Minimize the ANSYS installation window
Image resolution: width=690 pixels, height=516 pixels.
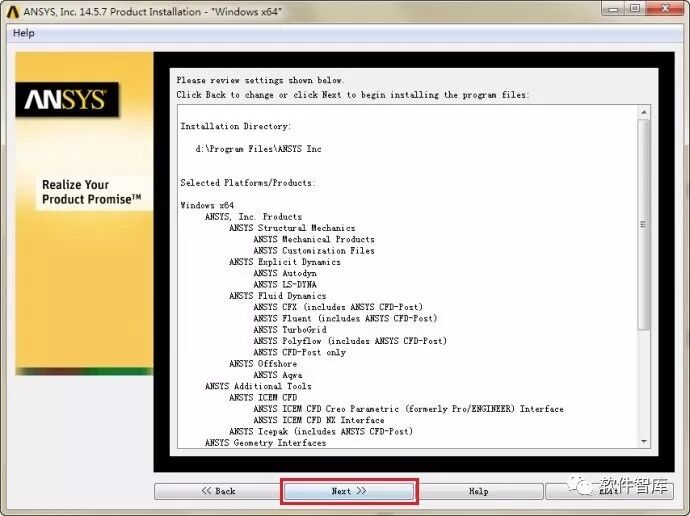[x=614, y=8]
